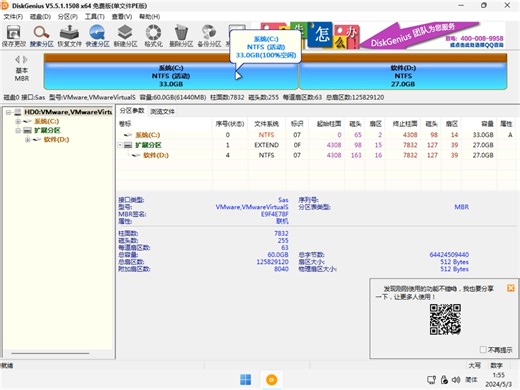Open the 帮助(H) menu
The image size is (520, 390).
(x=149, y=16)
